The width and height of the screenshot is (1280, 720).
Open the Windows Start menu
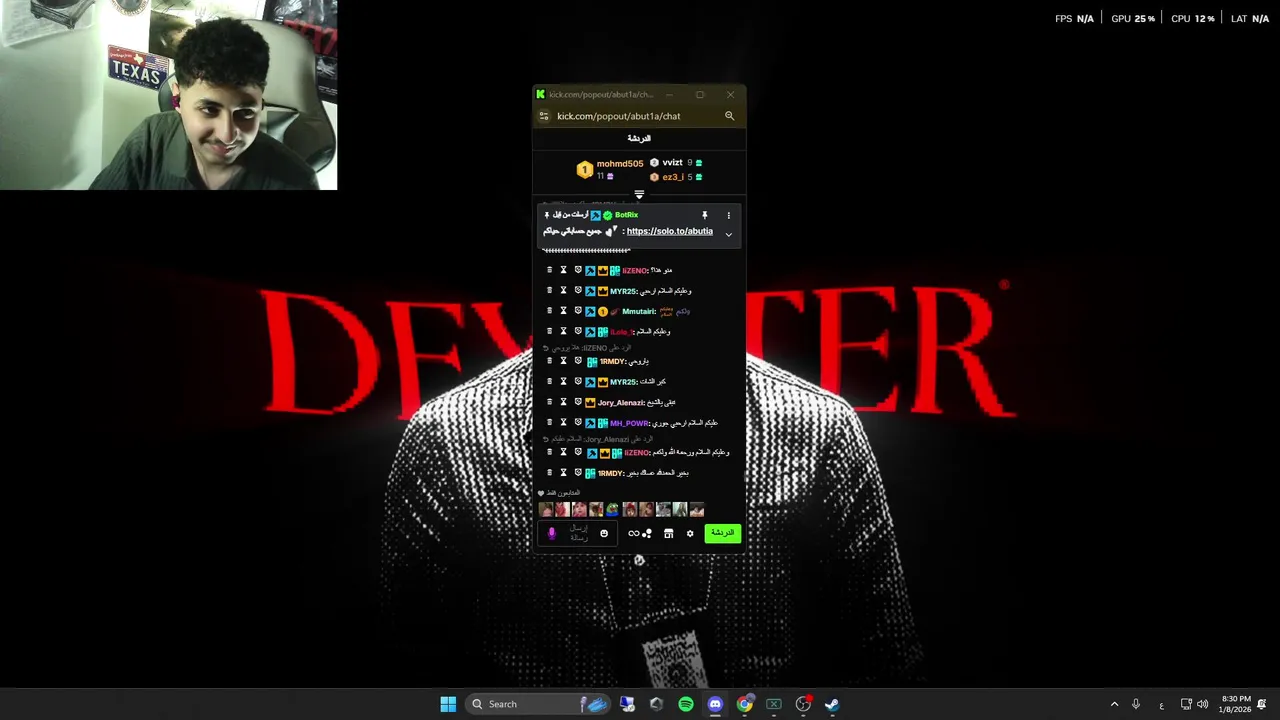[x=448, y=704]
